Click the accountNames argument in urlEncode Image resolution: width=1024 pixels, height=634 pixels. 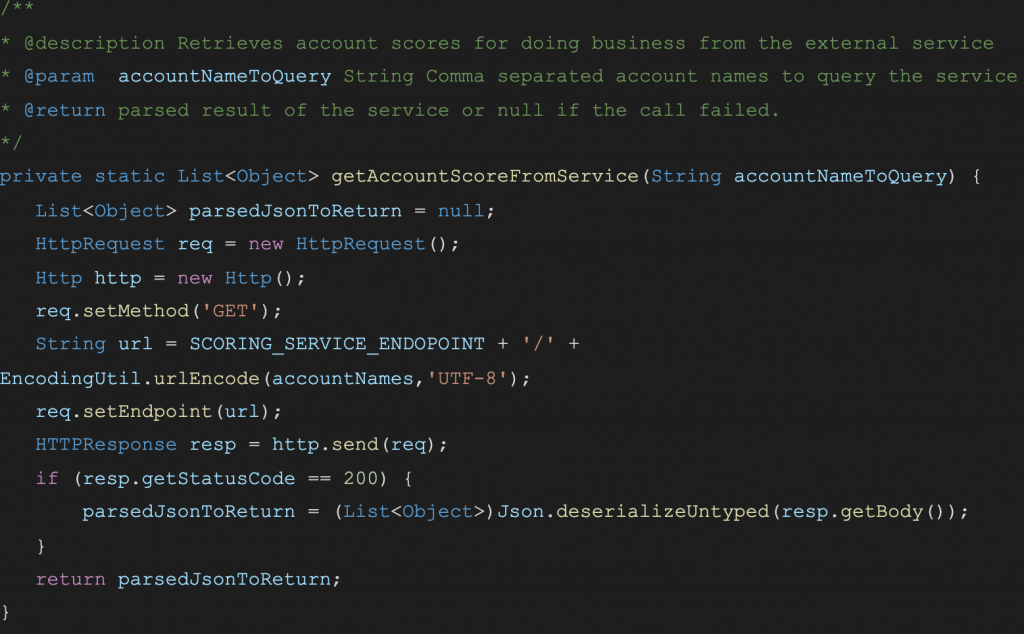(343, 379)
